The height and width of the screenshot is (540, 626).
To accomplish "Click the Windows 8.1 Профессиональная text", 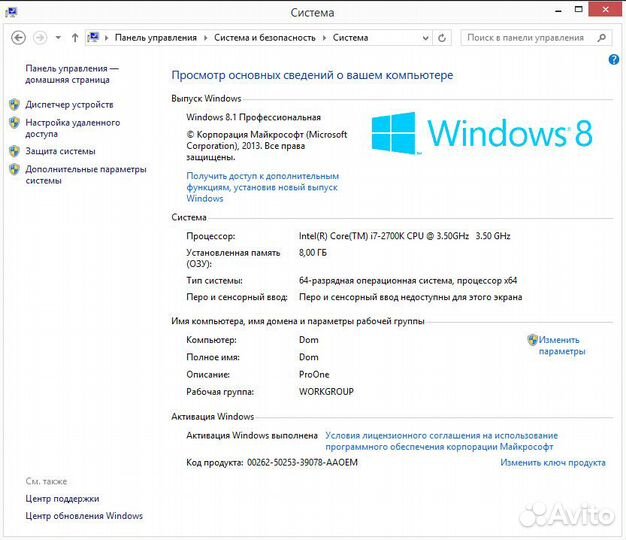I will pos(254,117).
